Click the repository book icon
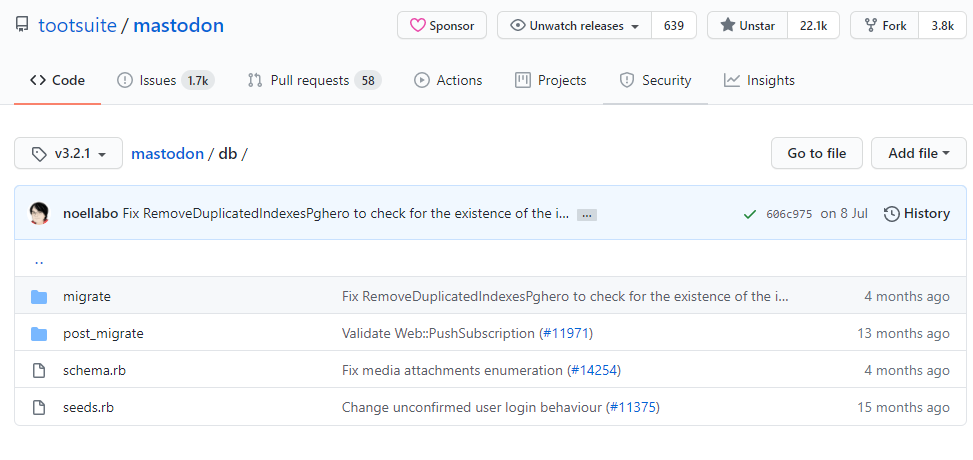This screenshot has height=460, width=973. coord(22,25)
